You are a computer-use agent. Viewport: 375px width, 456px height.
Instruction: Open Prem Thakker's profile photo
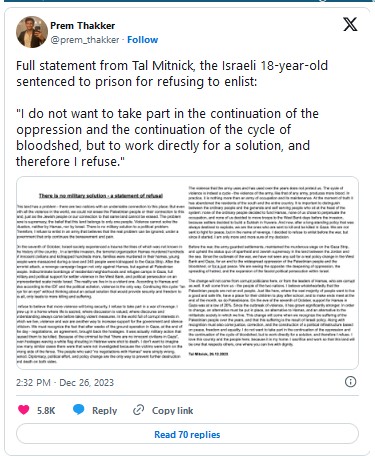(32, 32)
